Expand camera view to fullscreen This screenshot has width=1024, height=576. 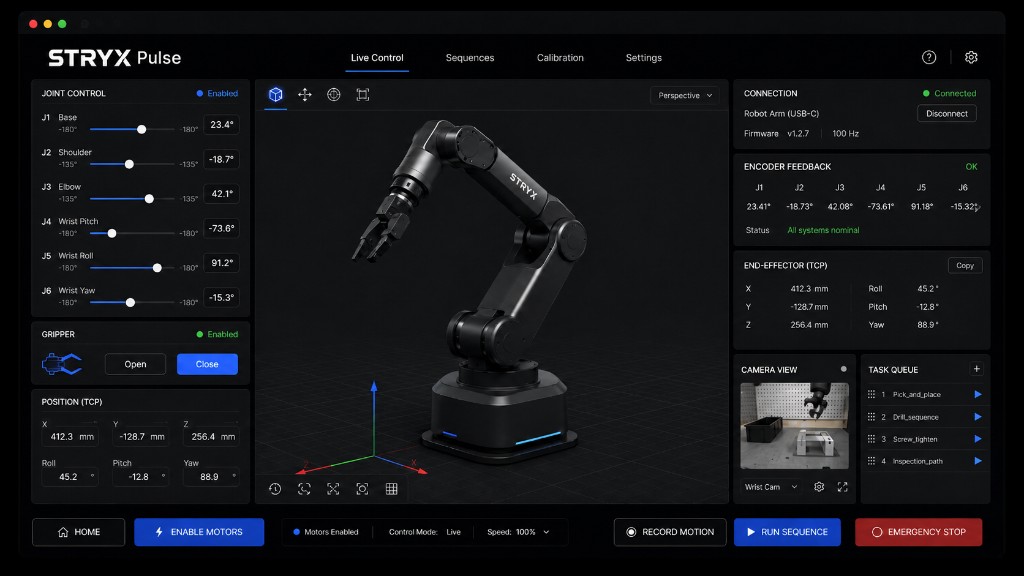tap(842, 487)
